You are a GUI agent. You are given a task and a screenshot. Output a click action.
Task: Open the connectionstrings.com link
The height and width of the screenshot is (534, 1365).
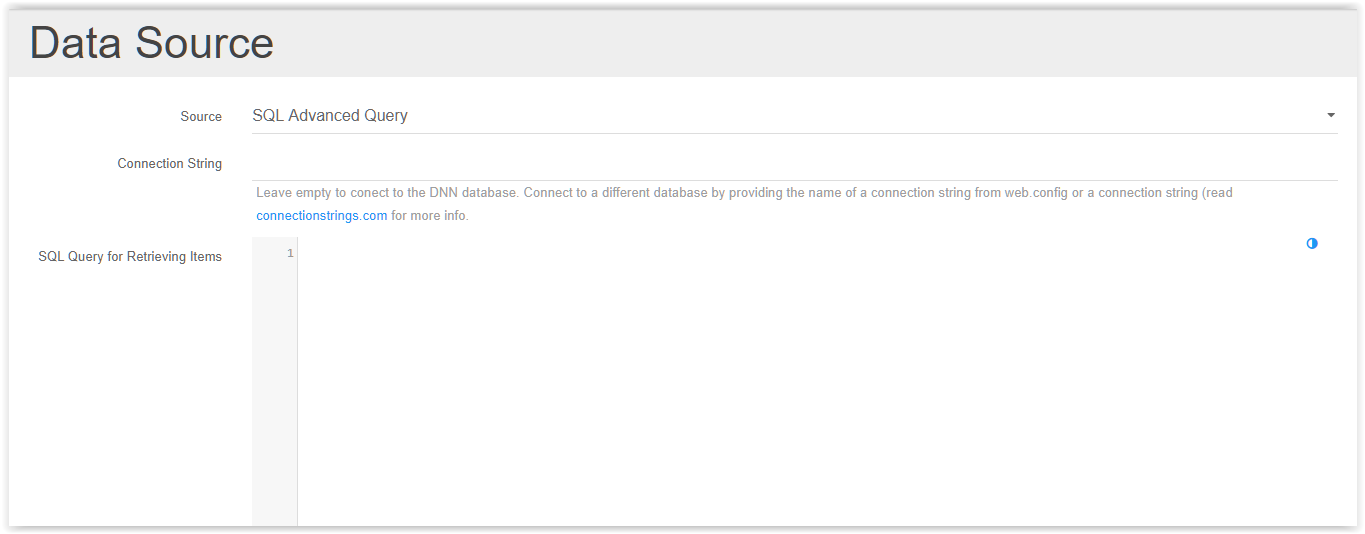point(322,215)
